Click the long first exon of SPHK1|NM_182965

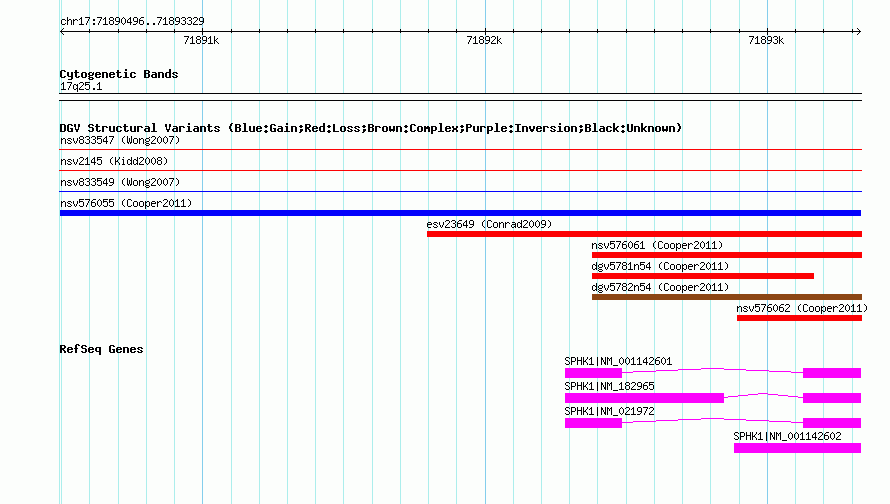coord(644,398)
